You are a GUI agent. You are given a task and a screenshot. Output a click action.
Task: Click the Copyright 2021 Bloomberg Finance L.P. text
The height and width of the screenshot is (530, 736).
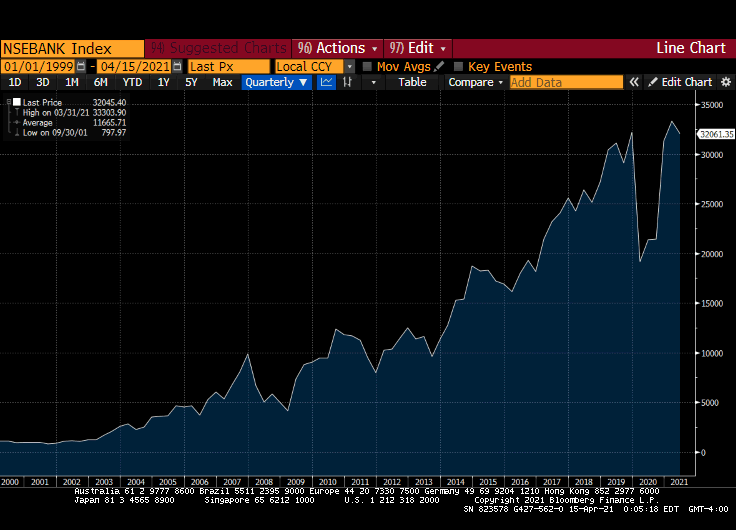pyautogui.click(x=567, y=500)
